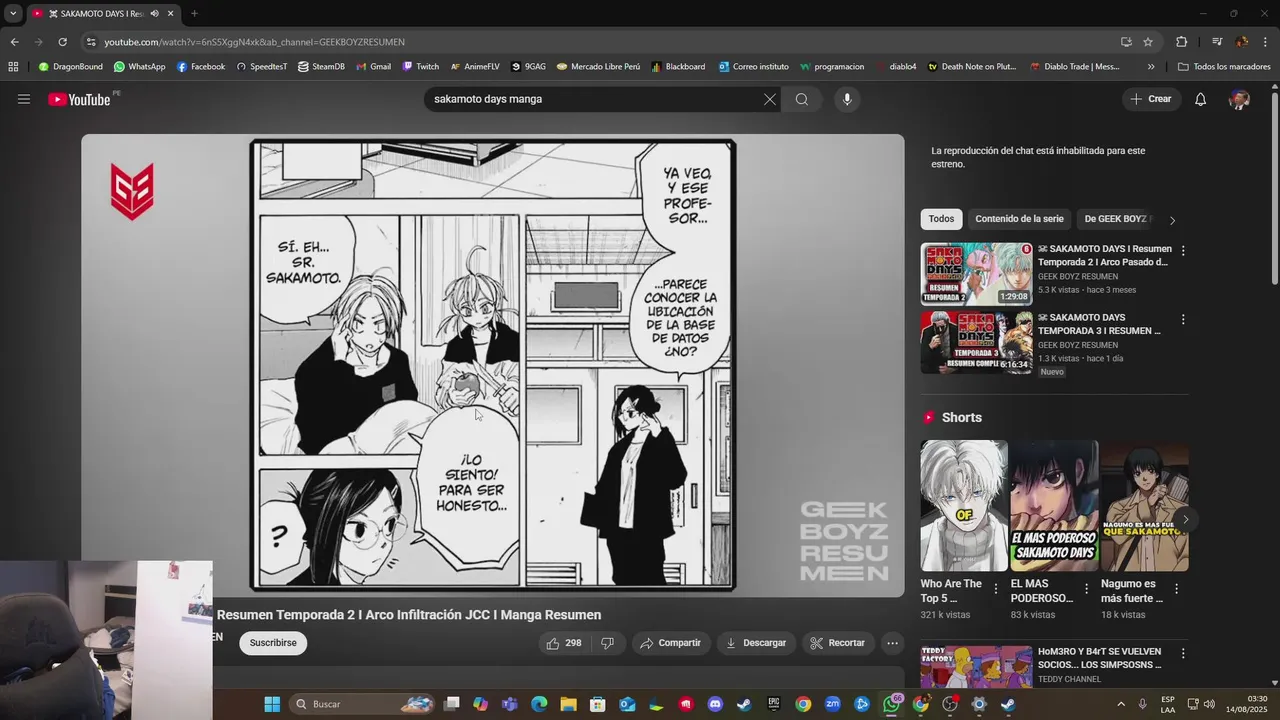Reload the page
Screen dimensions: 1280x720
click(62, 42)
